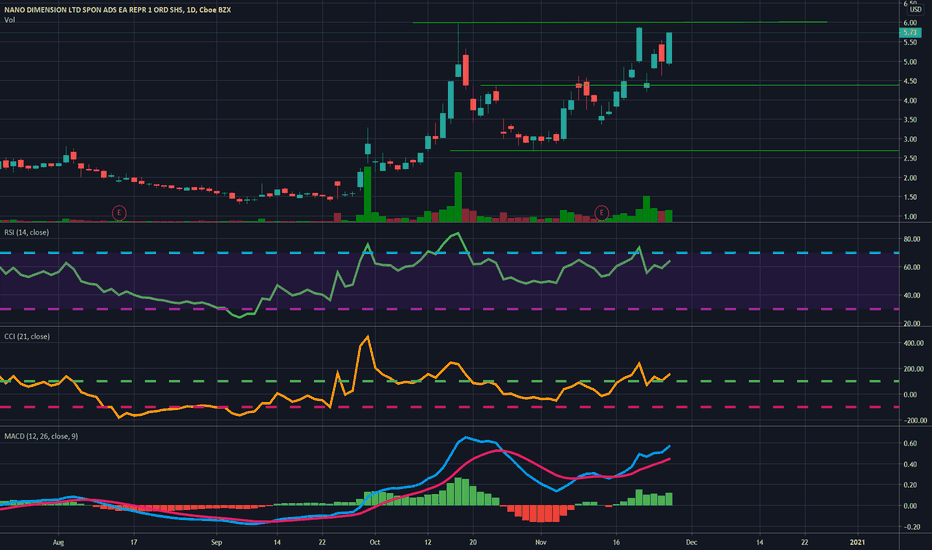Click the 400.00 CCI scale label
This screenshot has width=932, height=550.
914,343
